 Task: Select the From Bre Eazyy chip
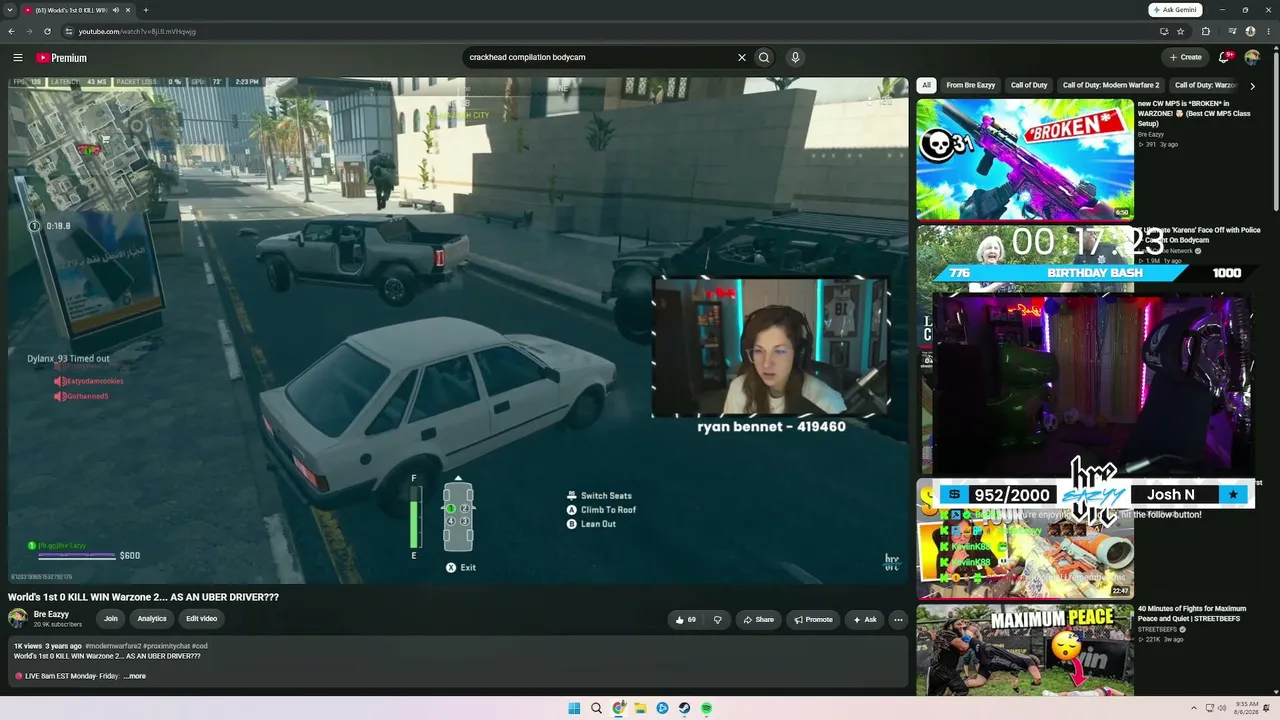[x=971, y=86]
